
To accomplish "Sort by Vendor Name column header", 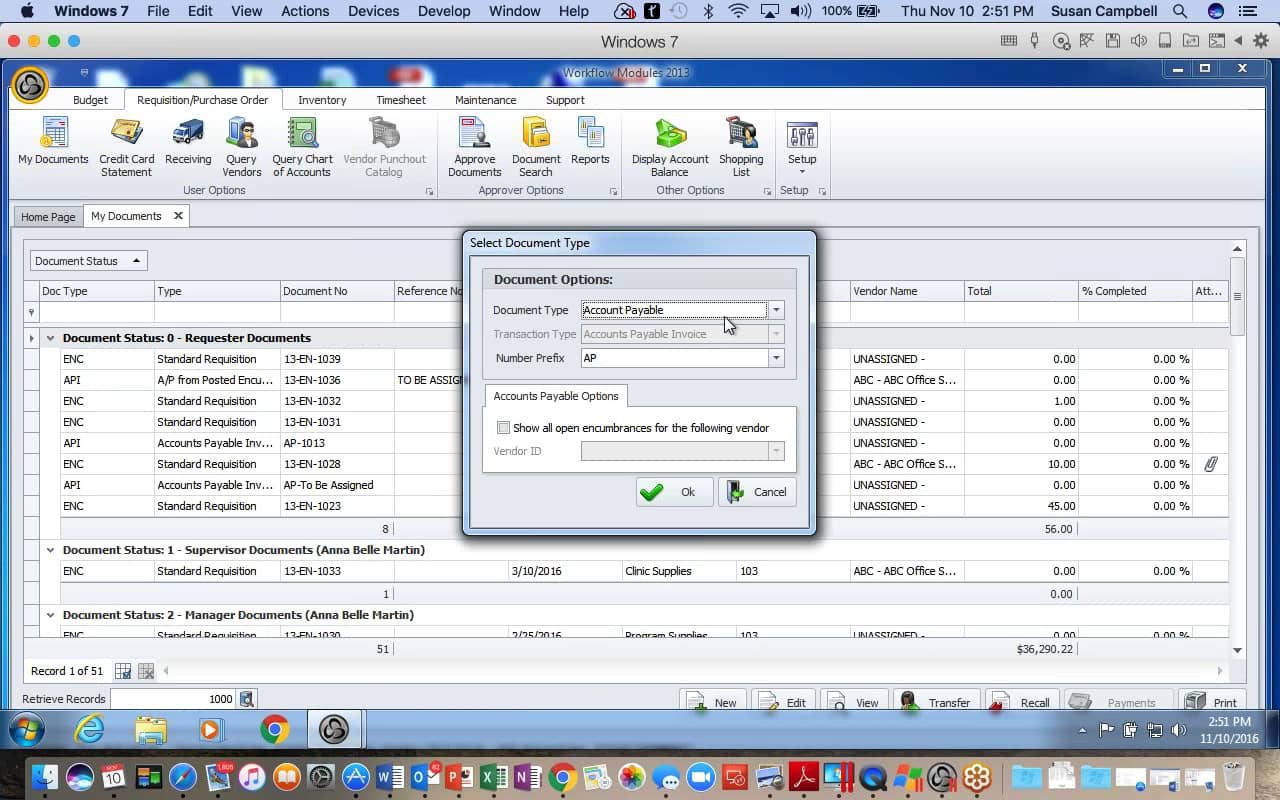I will [x=906, y=291].
